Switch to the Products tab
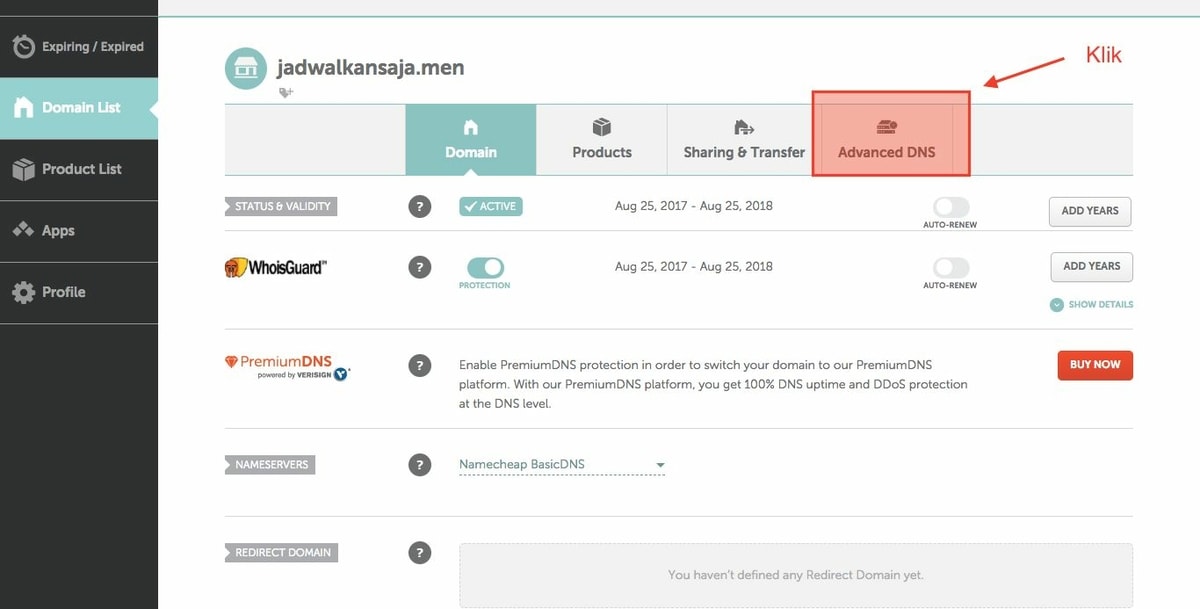Screen dimensions: 1200x609 pos(602,140)
